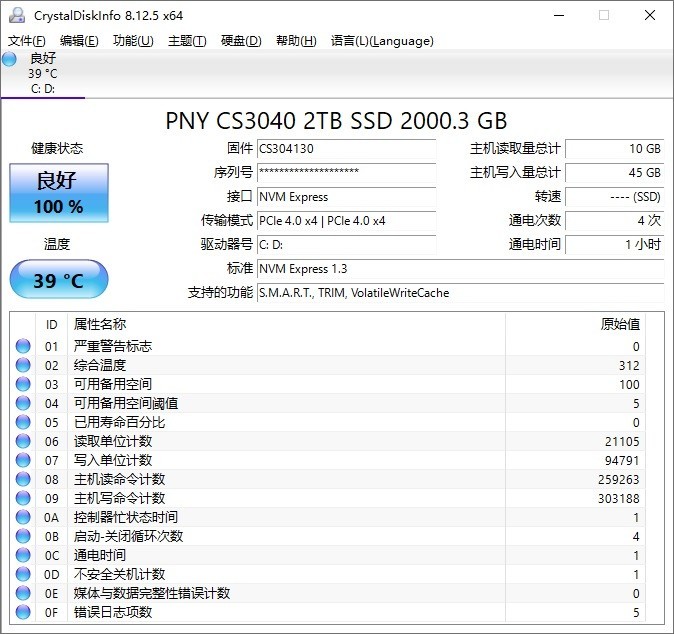Click status orb for 07 写入单位计数
The width and height of the screenshot is (674, 634).
click(x=23, y=460)
